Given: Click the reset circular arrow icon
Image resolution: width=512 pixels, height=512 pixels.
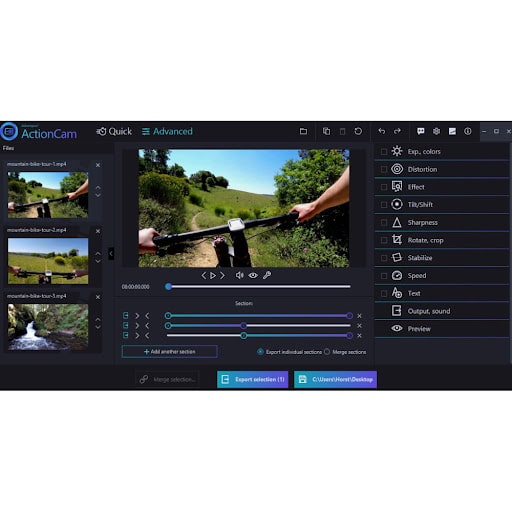Looking at the screenshot, I should [x=358, y=131].
